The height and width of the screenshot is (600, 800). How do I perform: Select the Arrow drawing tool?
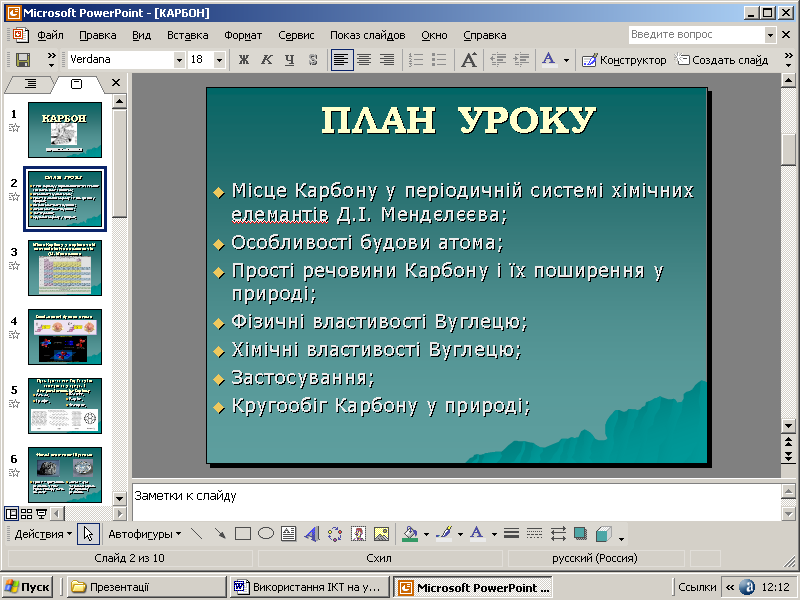tap(220, 534)
